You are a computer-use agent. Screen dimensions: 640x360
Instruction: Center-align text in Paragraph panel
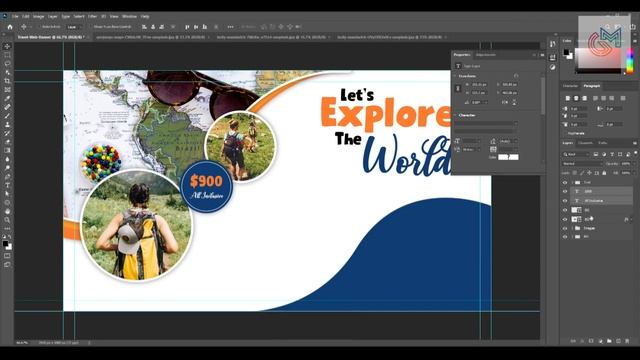(x=576, y=98)
